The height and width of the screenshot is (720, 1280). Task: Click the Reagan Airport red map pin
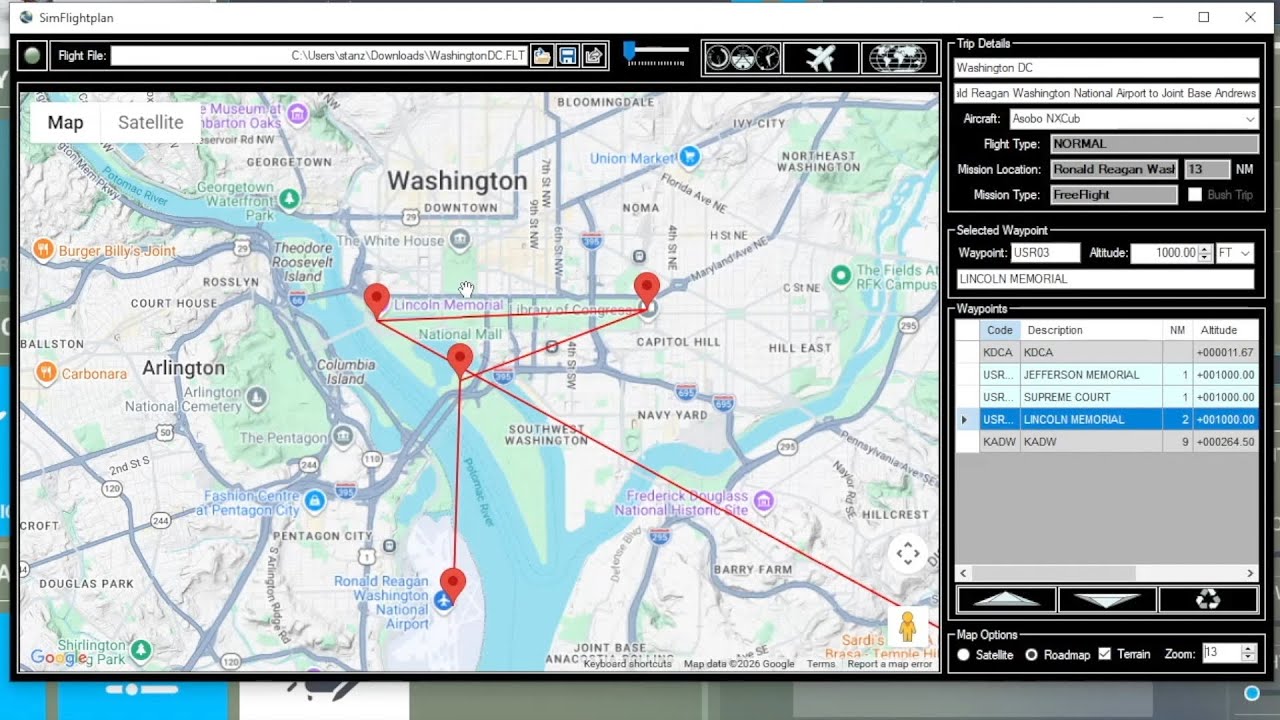click(x=453, y=585)
